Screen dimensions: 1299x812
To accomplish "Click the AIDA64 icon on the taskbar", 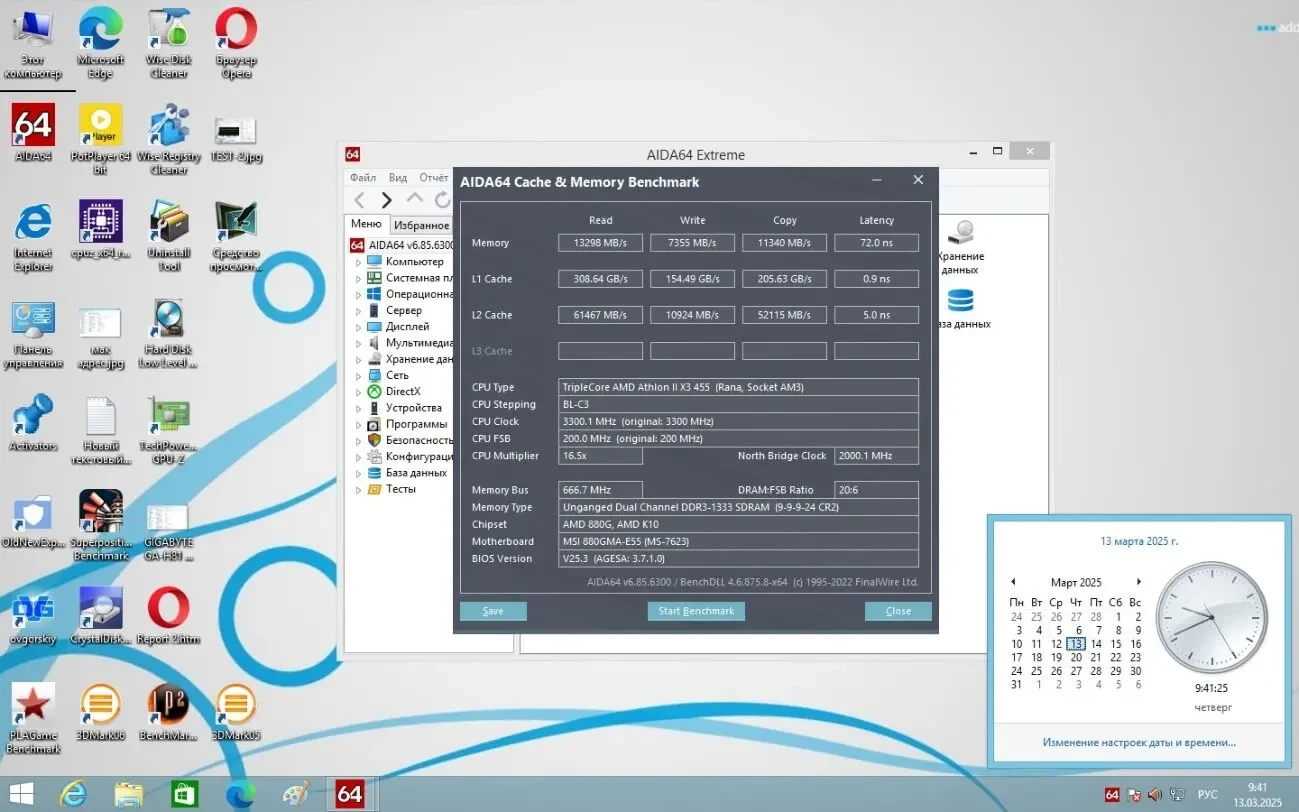I will [349, 793].
